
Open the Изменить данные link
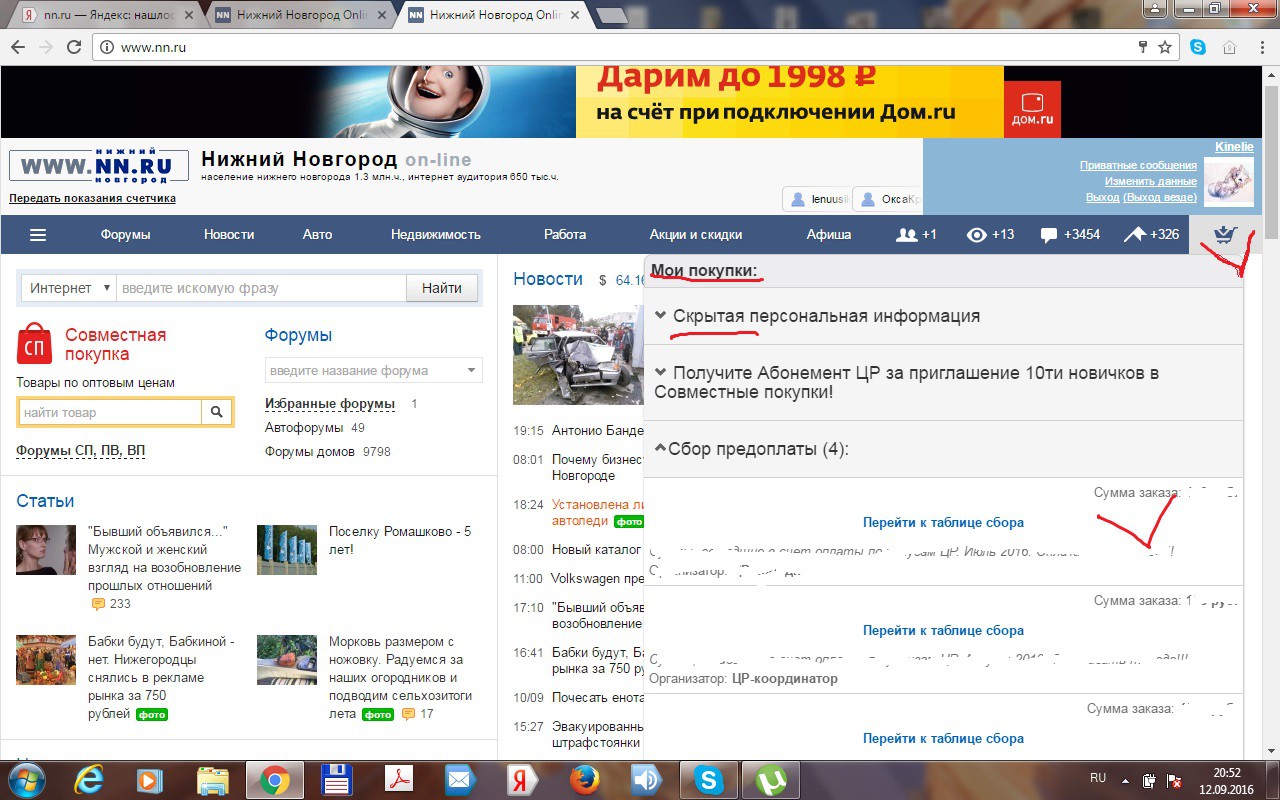click(x=1151, y=182)
